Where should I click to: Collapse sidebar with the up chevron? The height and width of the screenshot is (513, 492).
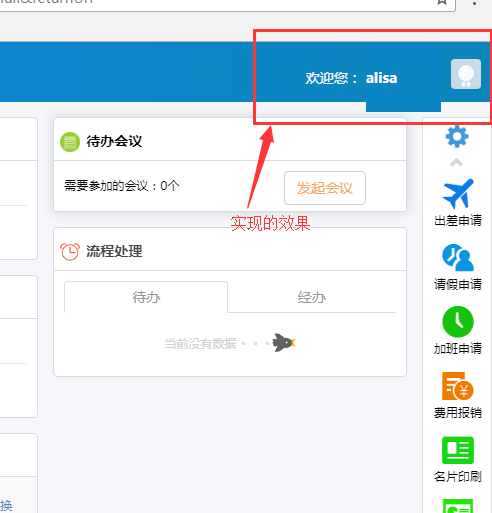(456, 163)
